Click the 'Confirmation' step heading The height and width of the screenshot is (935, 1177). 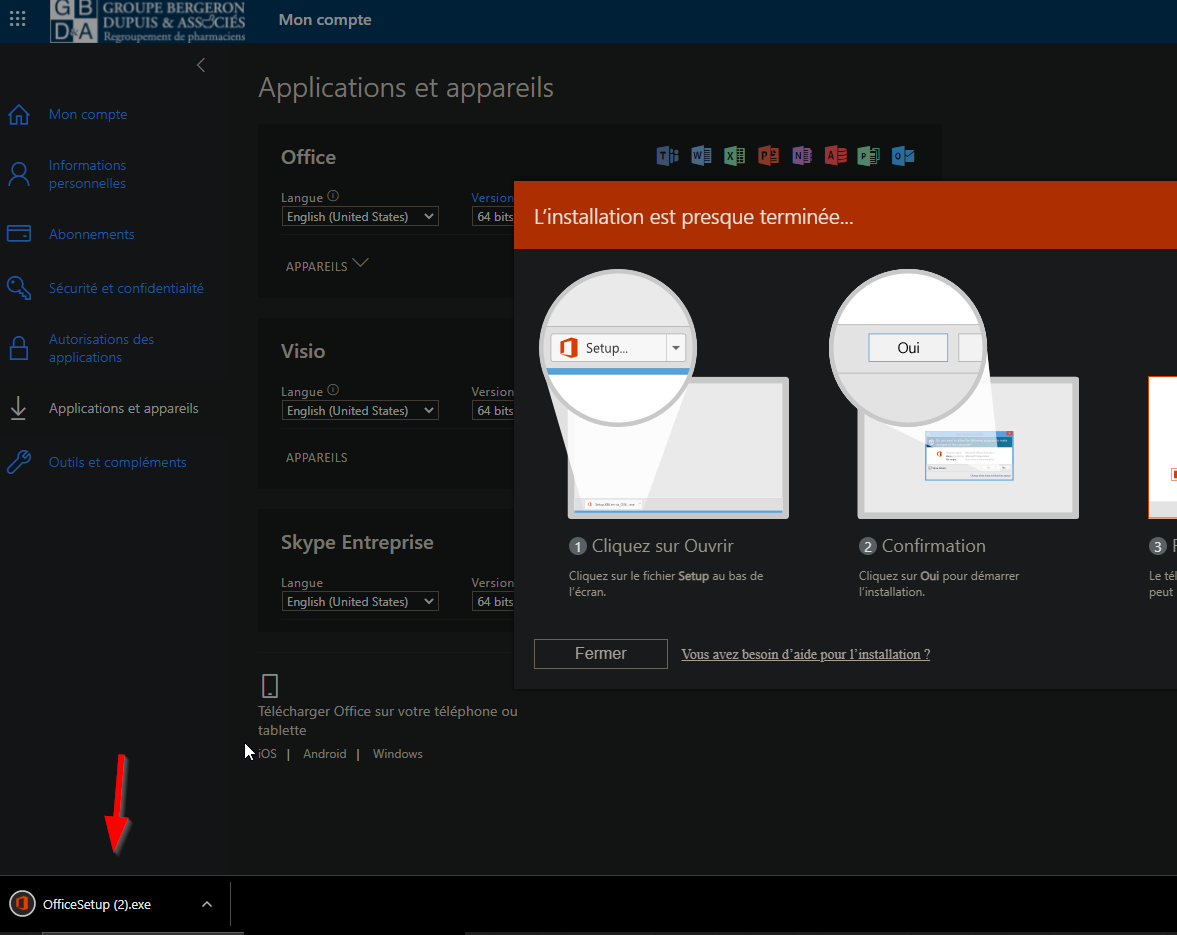click(x=934, y=546)
